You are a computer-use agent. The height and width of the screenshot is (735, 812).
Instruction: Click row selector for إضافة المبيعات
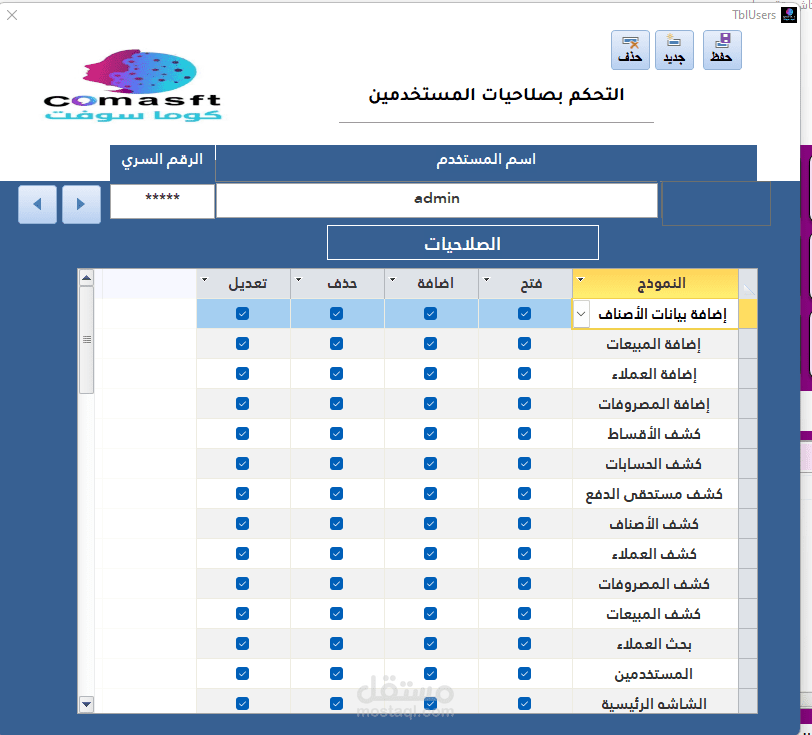coord(748,344)
